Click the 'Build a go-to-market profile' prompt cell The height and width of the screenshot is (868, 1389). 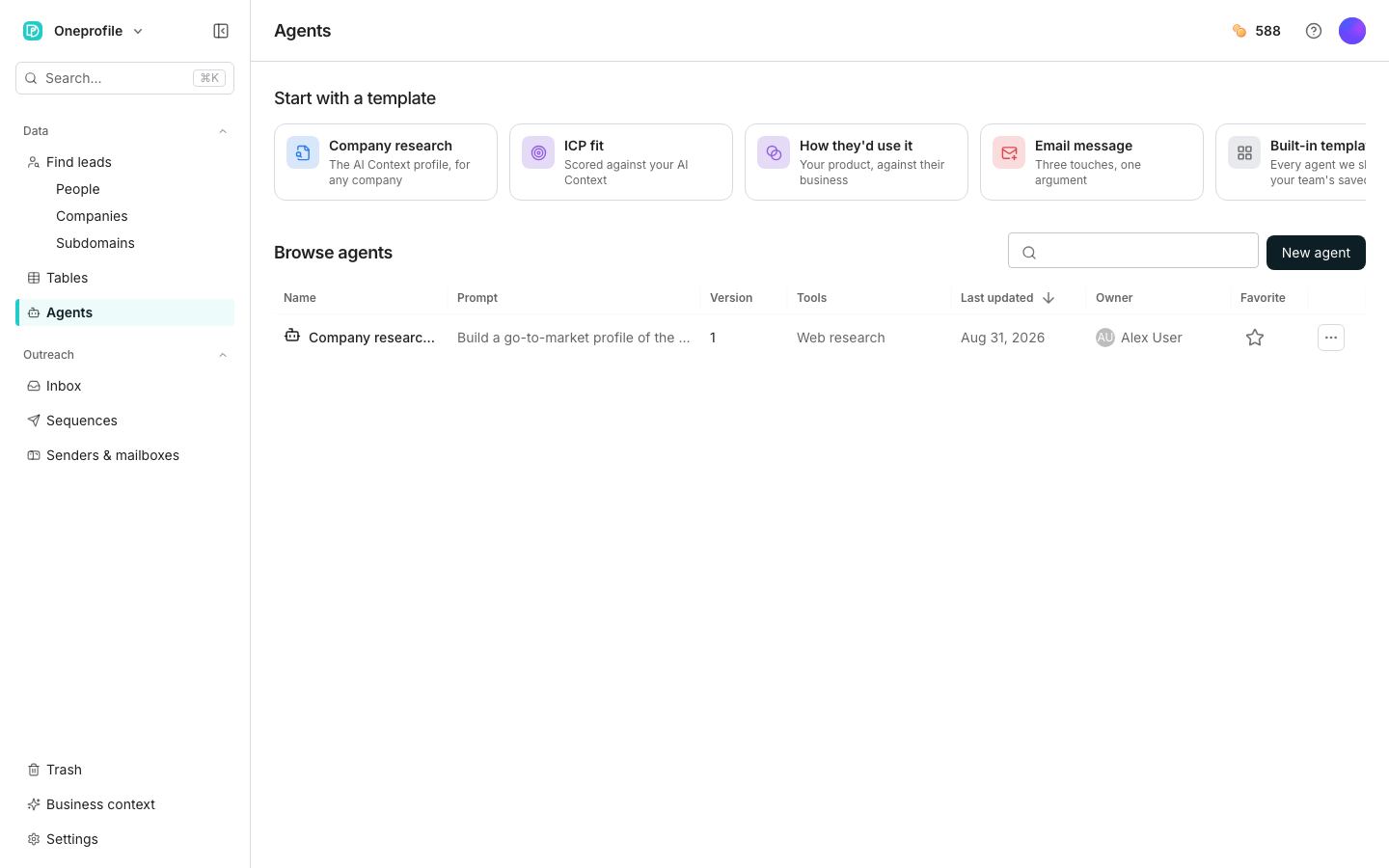click(x=574, y=338)
